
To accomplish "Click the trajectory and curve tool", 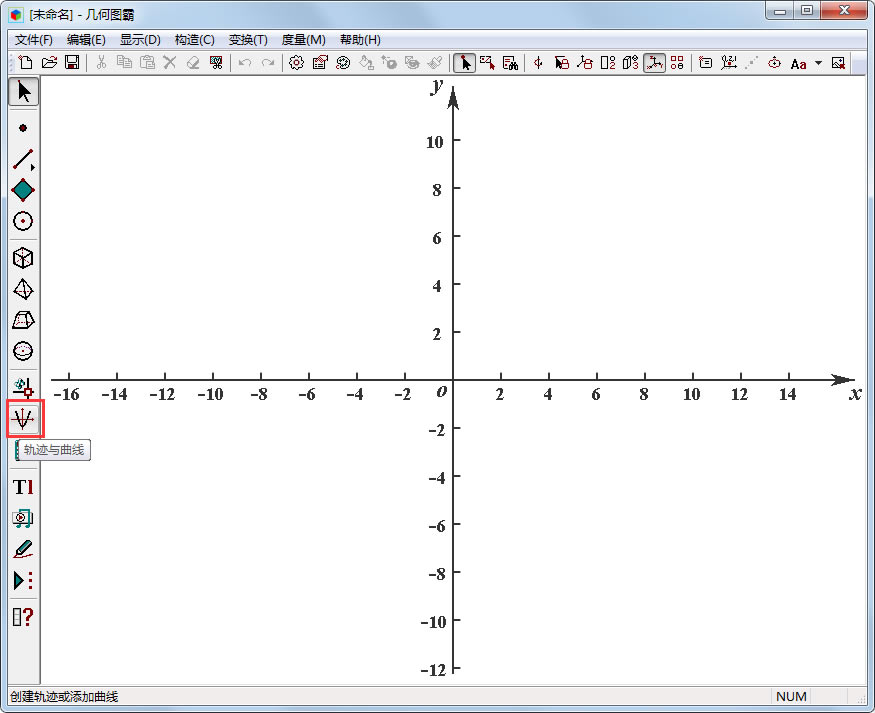I will (24, 418).
